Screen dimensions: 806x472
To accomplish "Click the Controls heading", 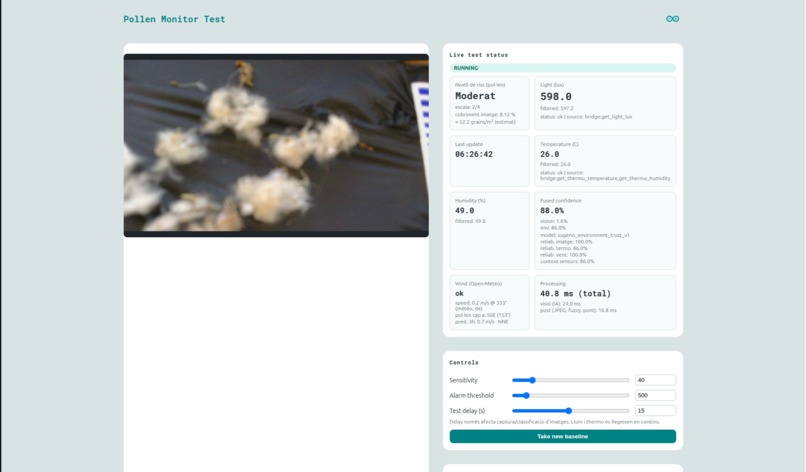I will 464,362.
